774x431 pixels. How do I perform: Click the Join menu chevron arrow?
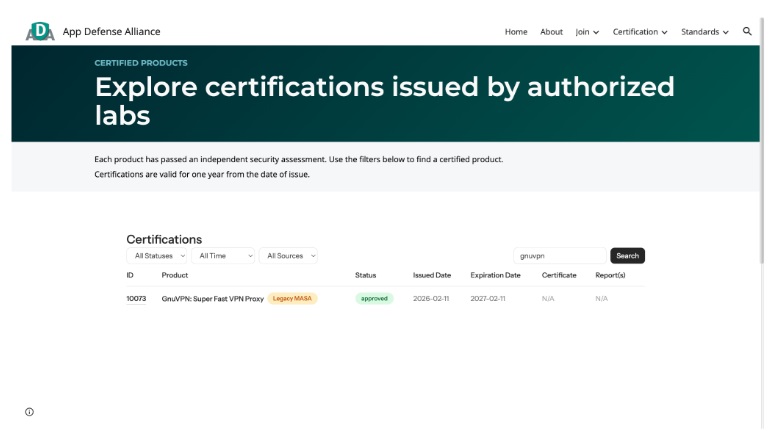[x=596, y=32]
